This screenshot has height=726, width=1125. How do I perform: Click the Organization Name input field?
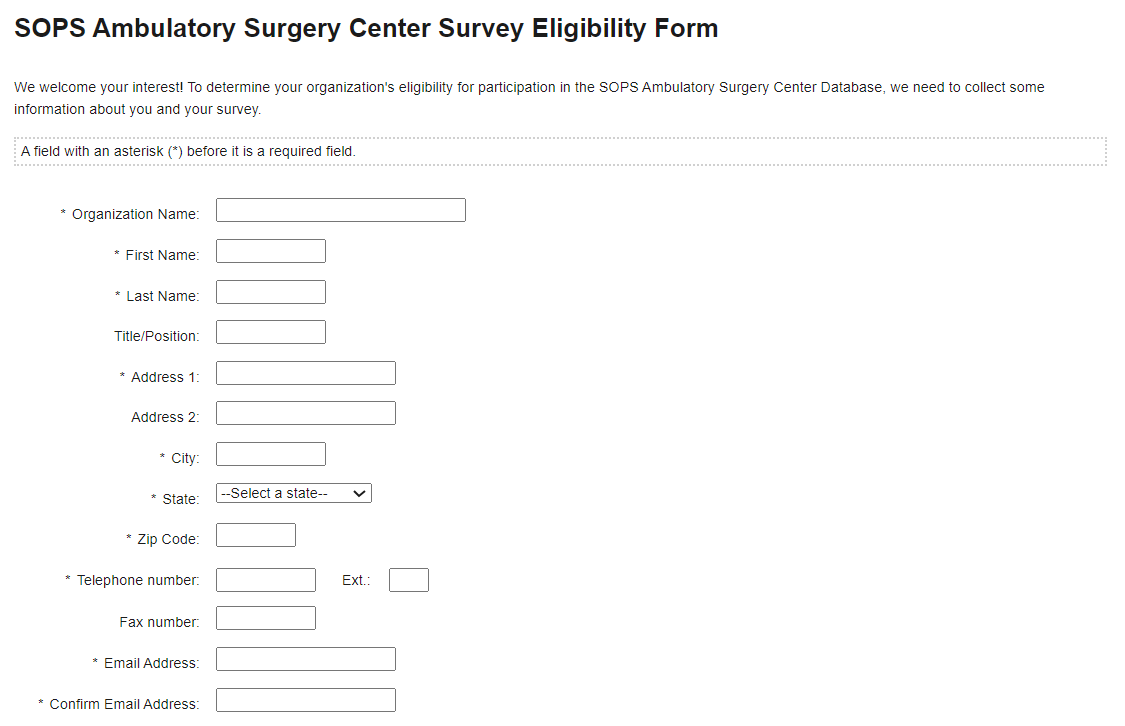[x=340, y=210]
